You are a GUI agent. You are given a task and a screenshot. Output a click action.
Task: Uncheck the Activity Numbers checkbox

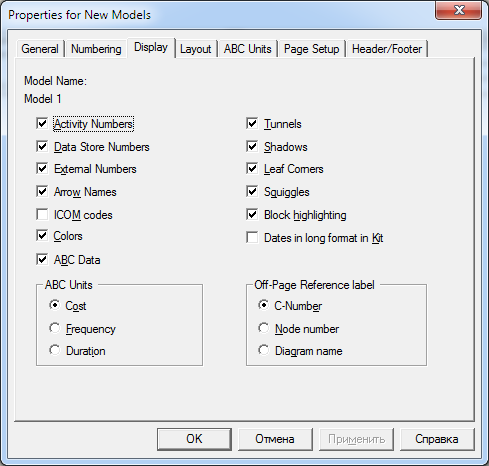point(42,124)
